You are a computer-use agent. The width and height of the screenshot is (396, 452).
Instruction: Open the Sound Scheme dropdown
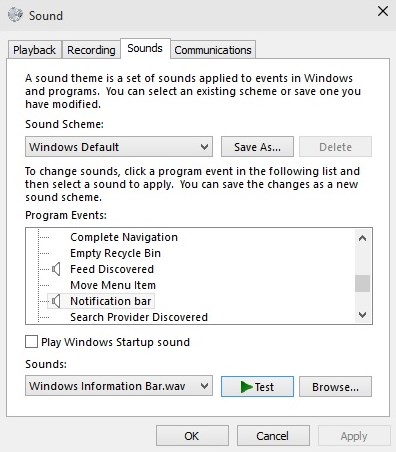pyautogui.click(x=119, y=147)
